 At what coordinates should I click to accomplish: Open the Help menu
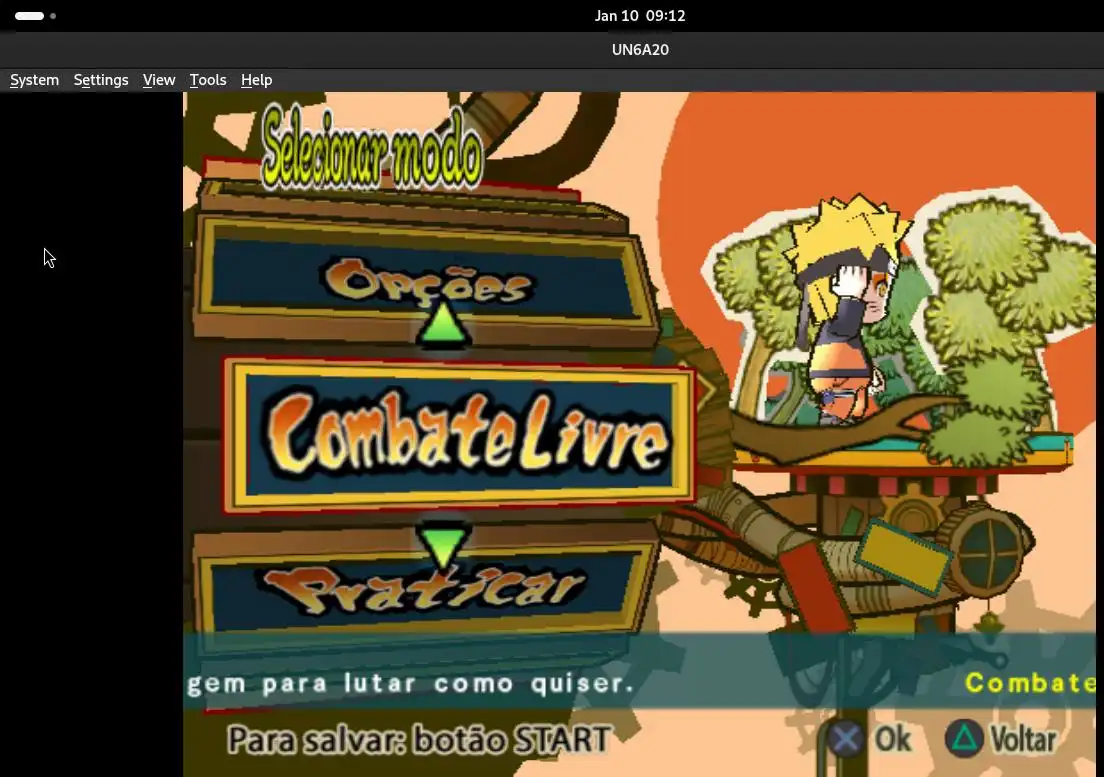pos(256,80)
